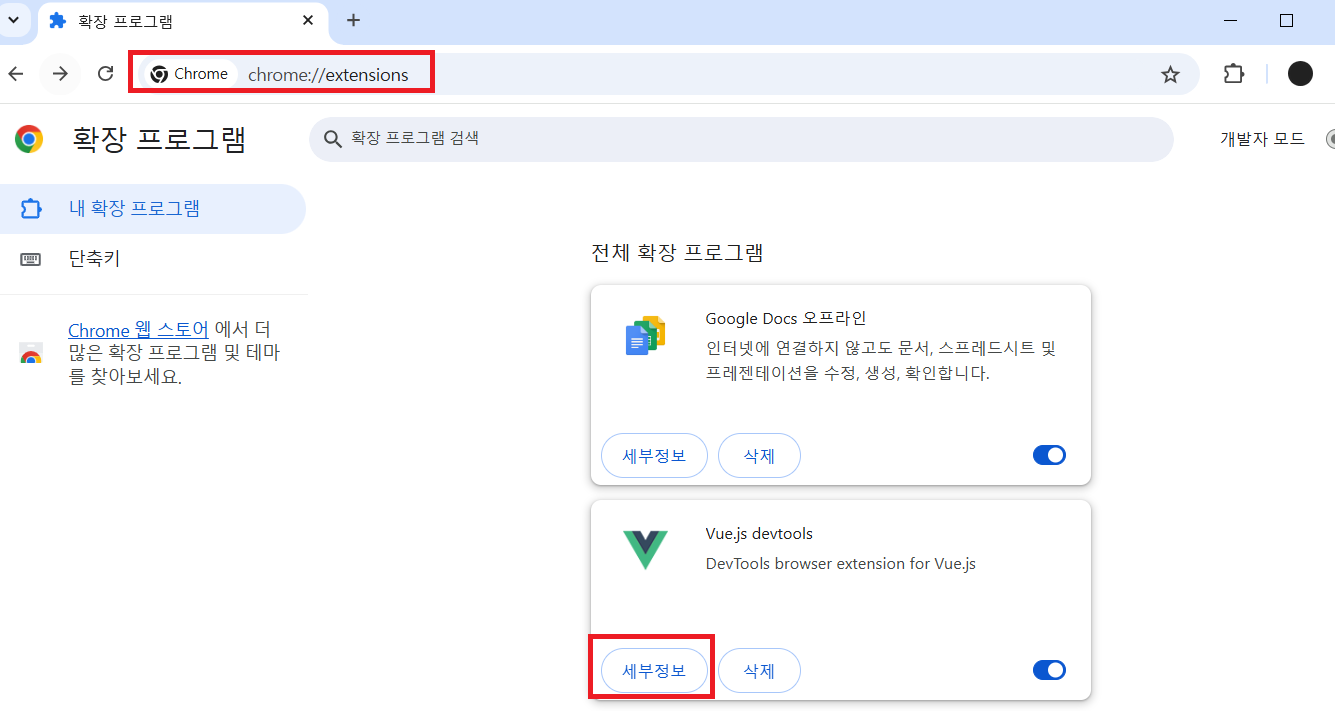Click the Google Docs 오프라인 title text
Viewport: 1335px width, 711px height.
point(785,319)
